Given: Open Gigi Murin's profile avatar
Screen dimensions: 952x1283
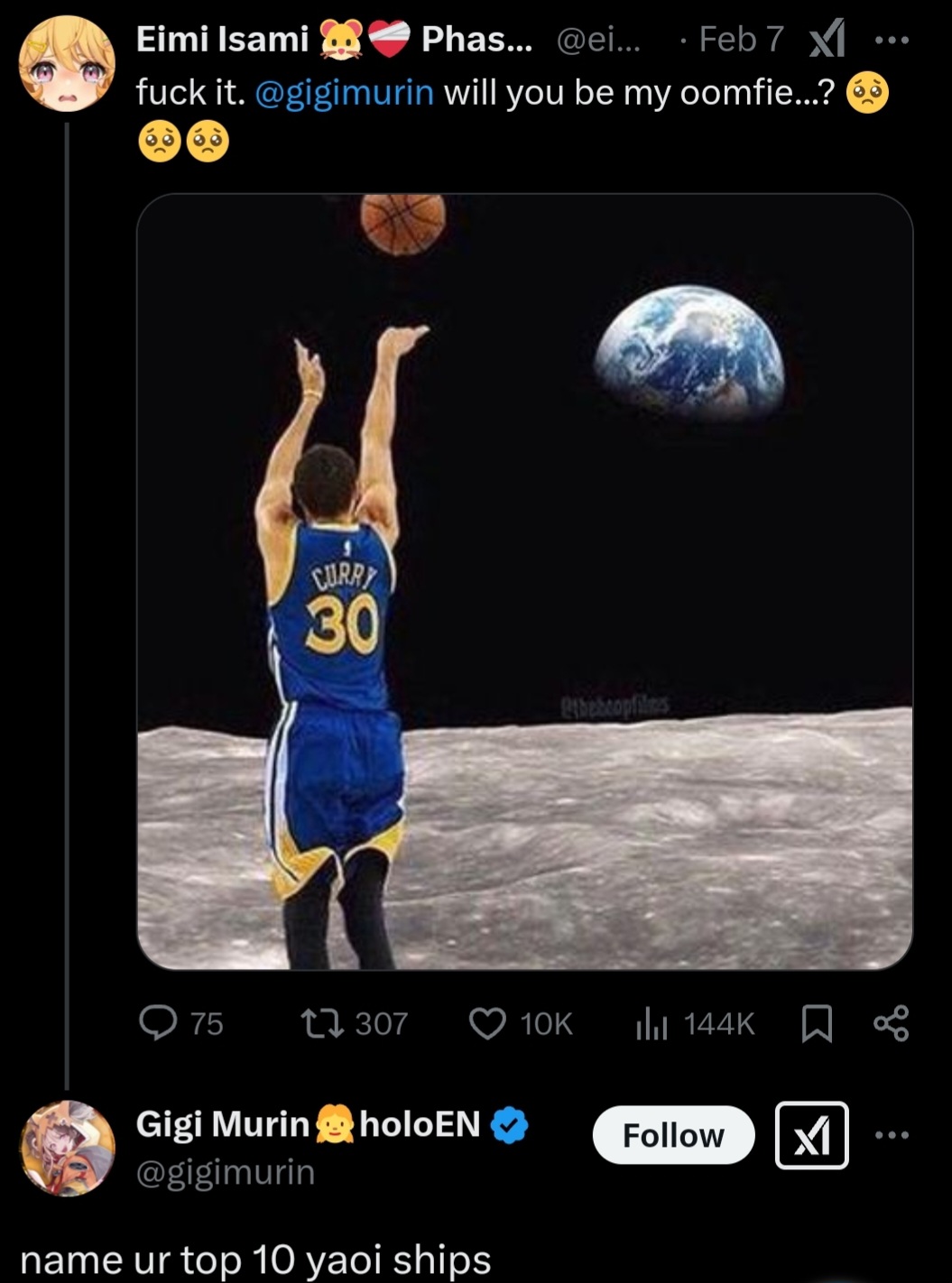Looking at the screenshot, I should pyautogui.click(x=68, y=1147).
